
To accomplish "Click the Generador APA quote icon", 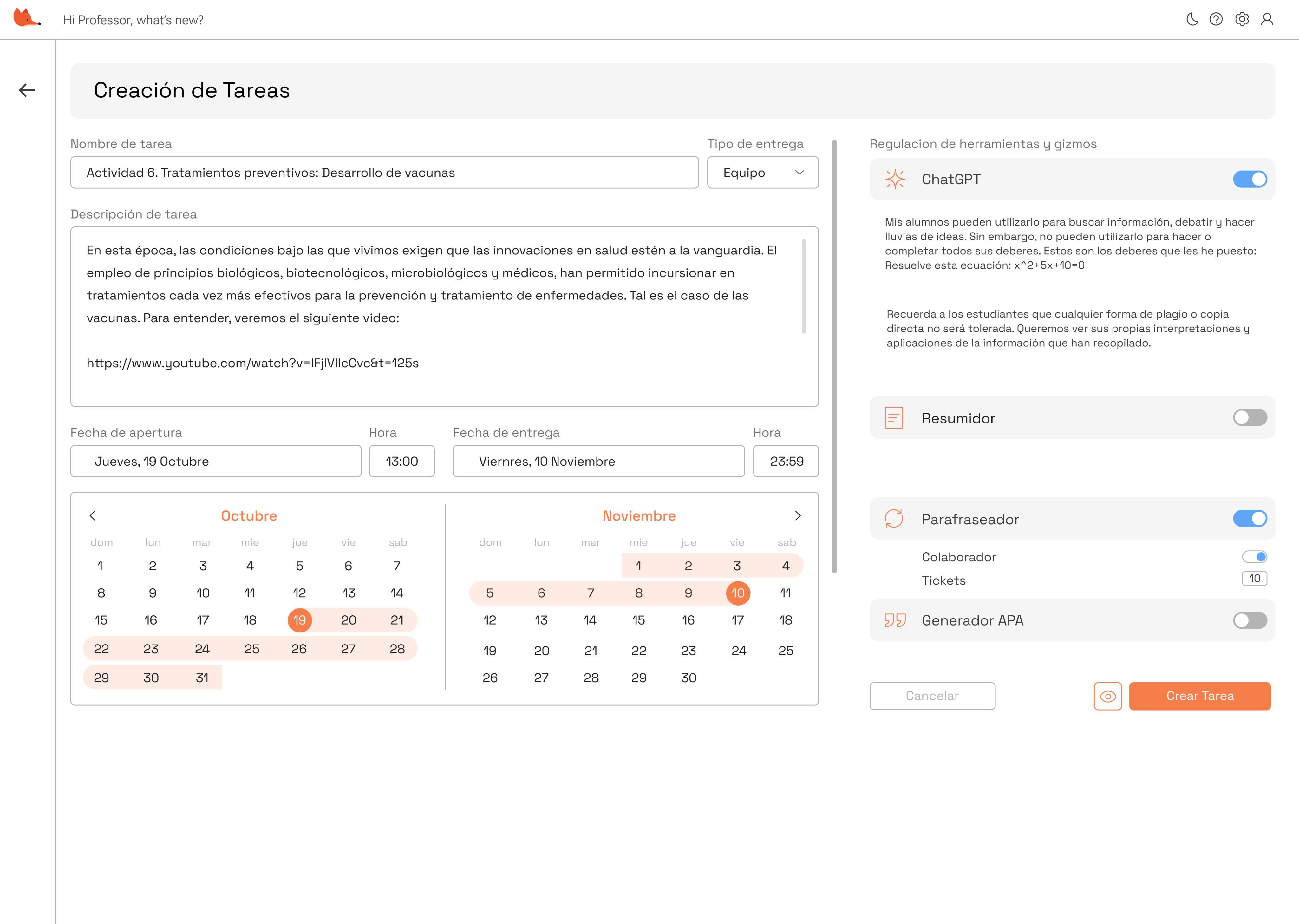I will [895, 620].
